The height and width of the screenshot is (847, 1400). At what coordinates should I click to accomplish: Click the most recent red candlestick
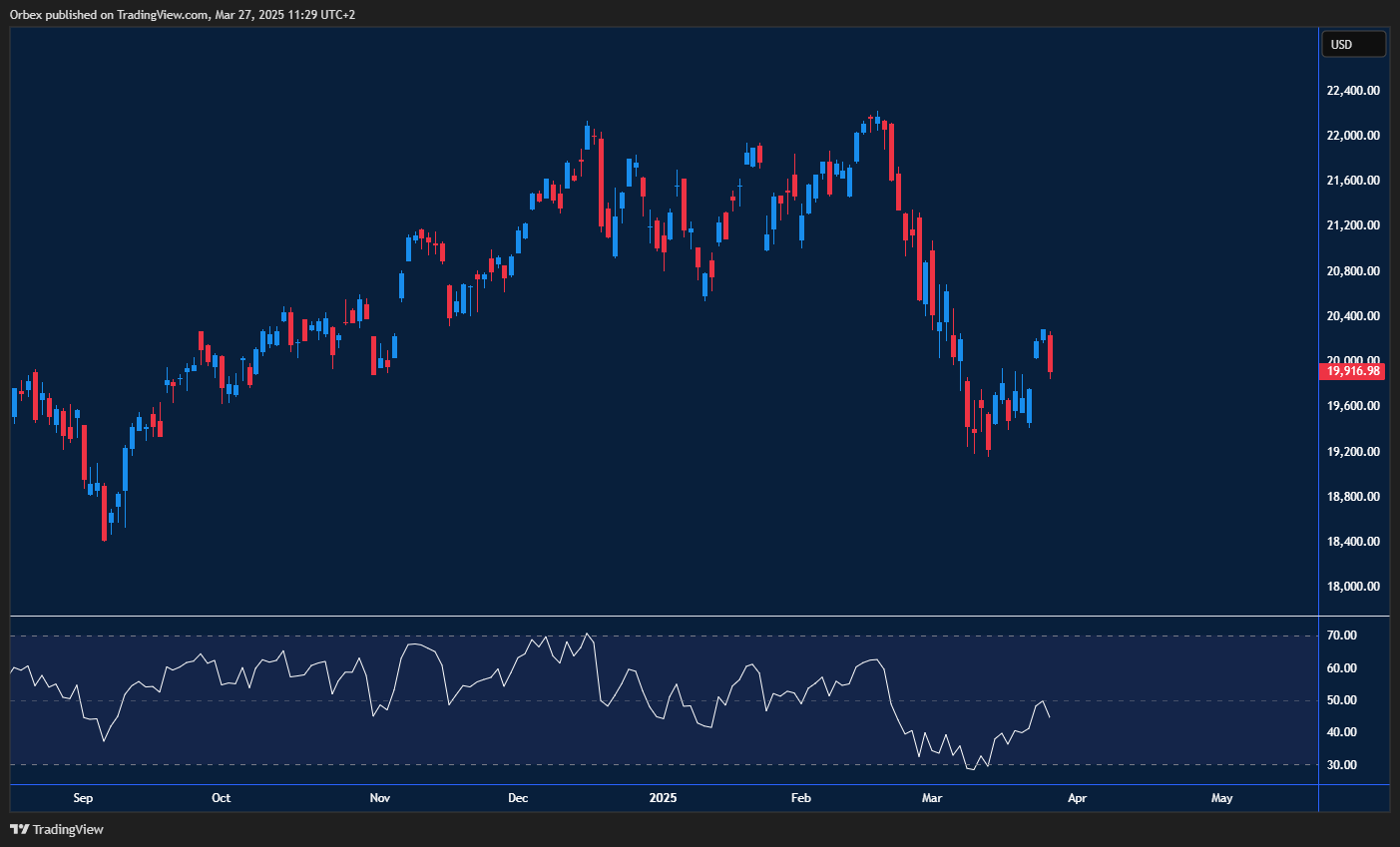[1051, 354]
